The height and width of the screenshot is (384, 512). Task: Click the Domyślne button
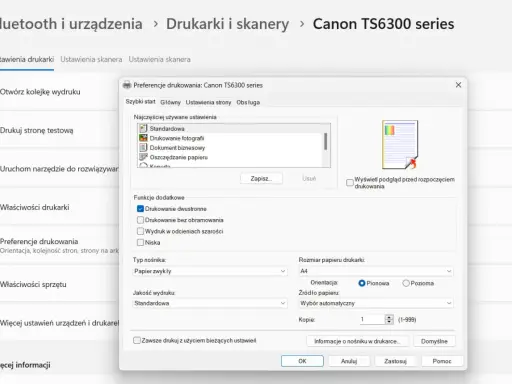coord(434,341)
